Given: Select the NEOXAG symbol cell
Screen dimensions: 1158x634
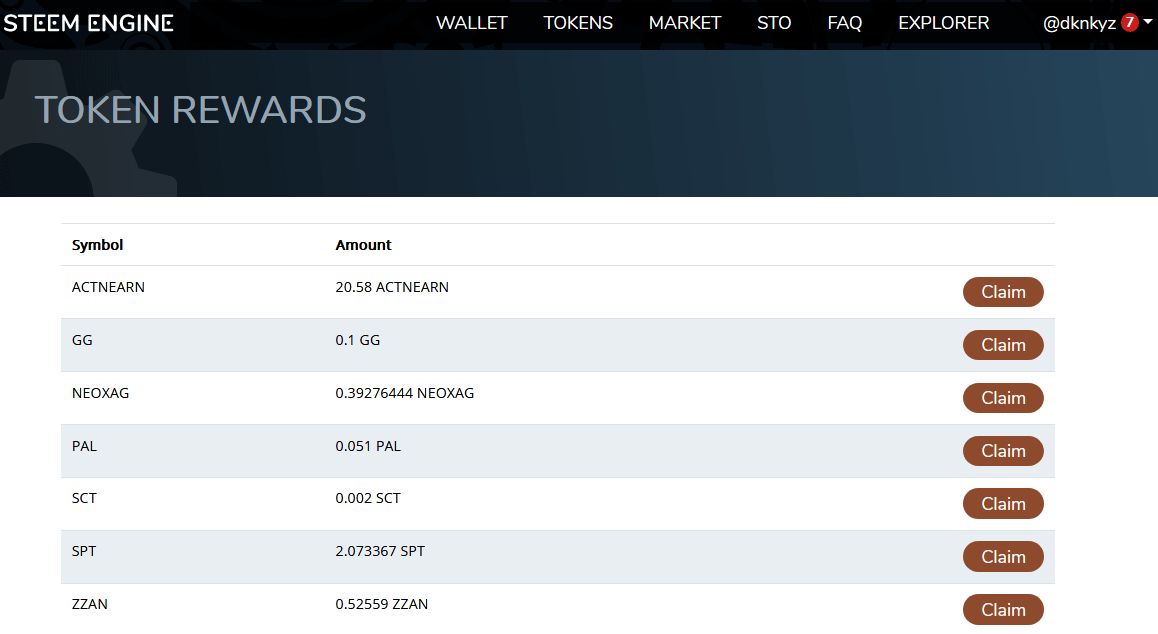Looking at the screenshot, I should click(100, 393).
